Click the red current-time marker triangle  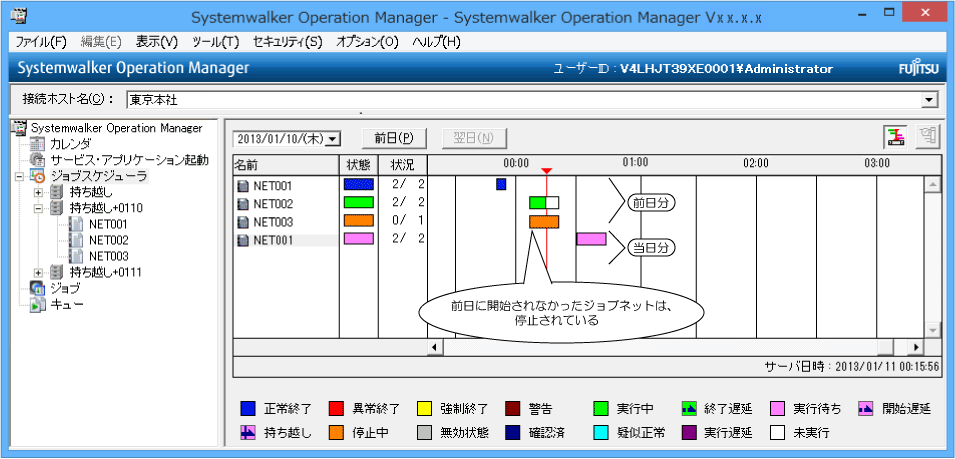tap(547, 171)
